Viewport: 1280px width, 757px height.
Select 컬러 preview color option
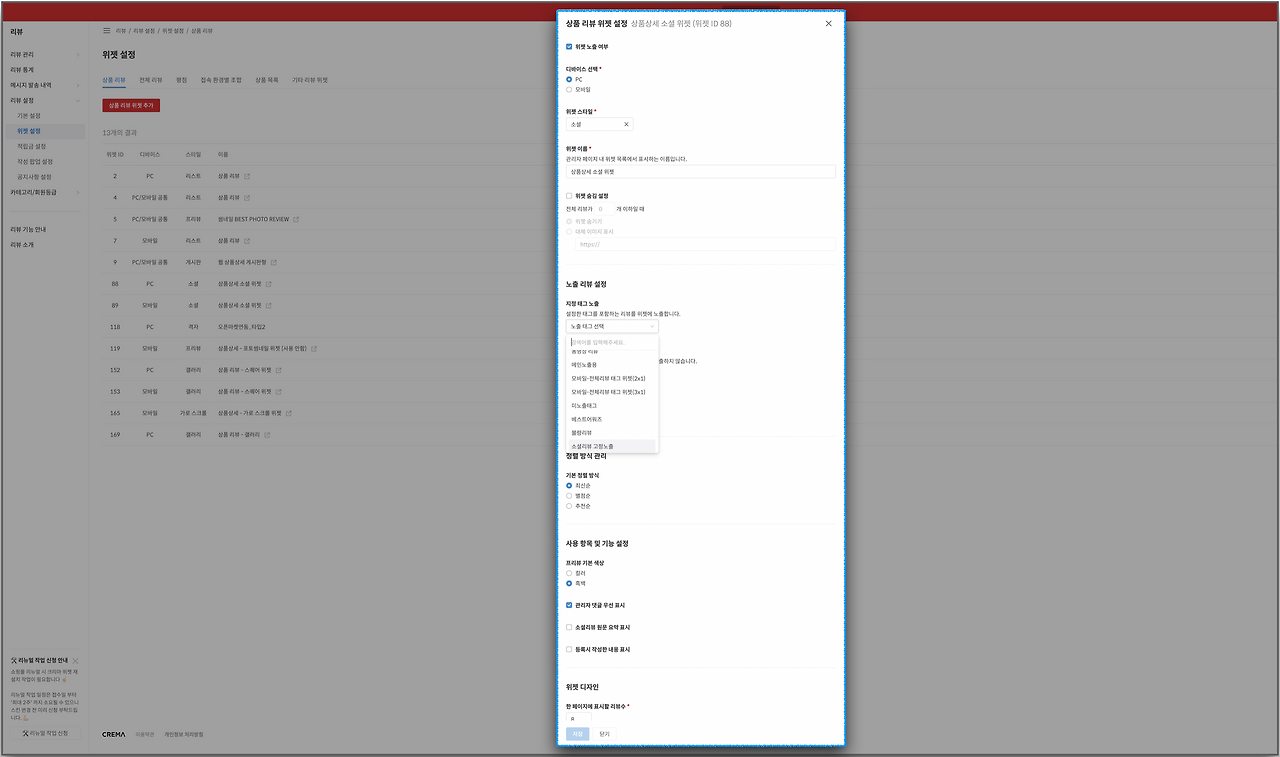(x=569, y=573)
